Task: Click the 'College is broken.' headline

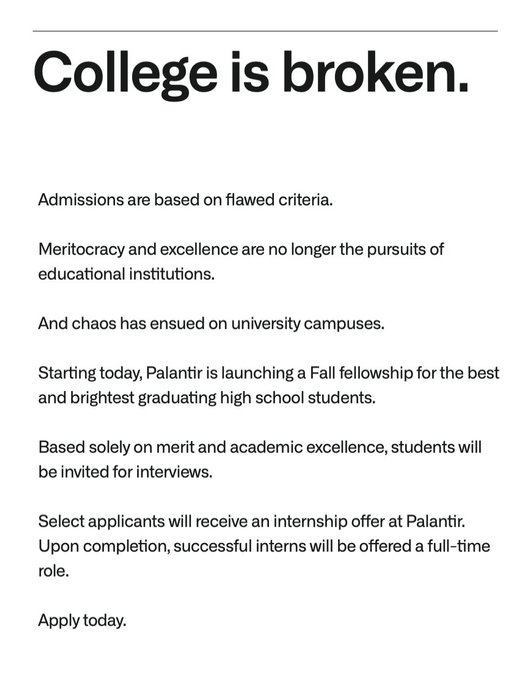Action: click(x=251, y=74)
